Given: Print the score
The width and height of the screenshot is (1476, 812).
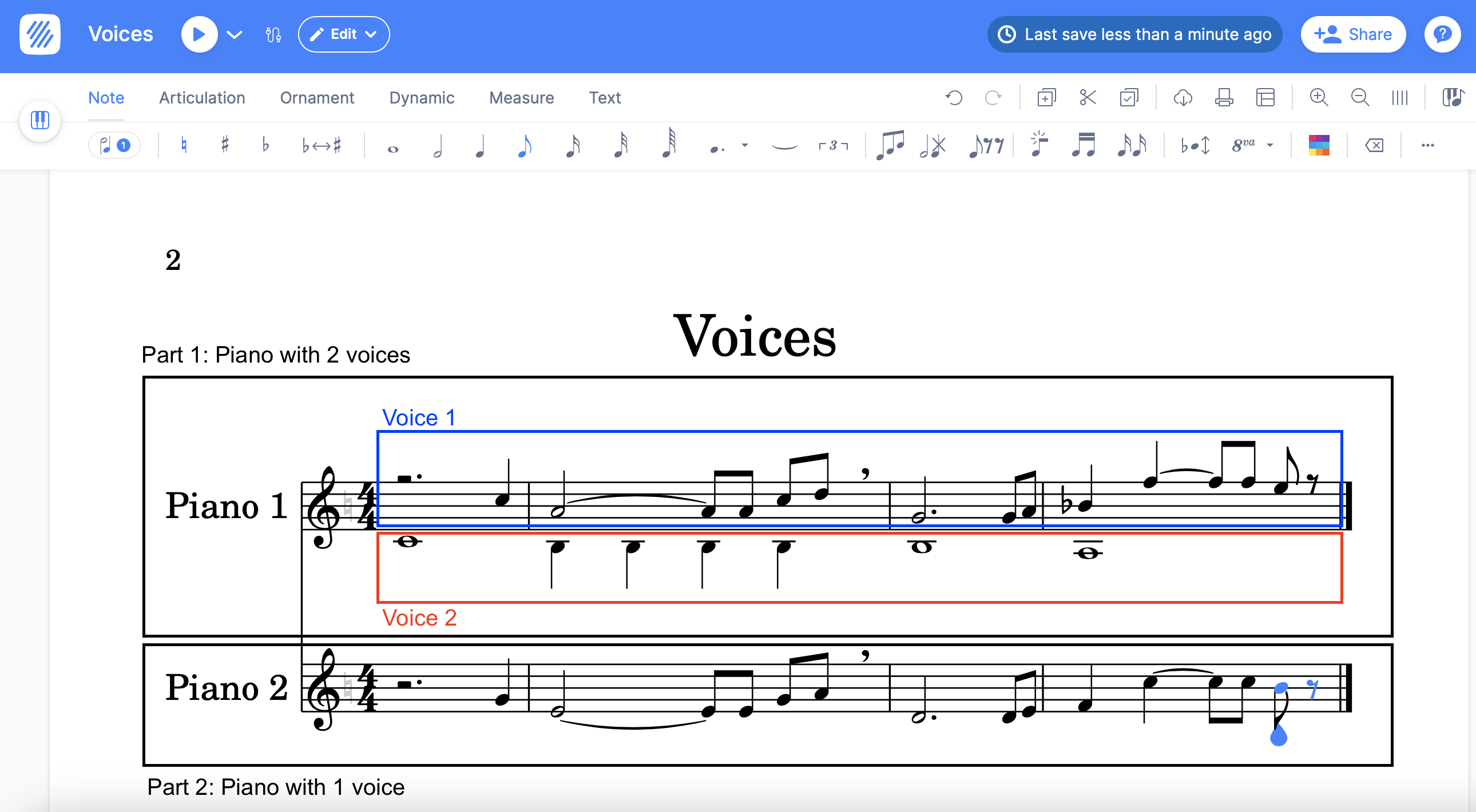Looking at the screenshot, I should point(1224,97).
